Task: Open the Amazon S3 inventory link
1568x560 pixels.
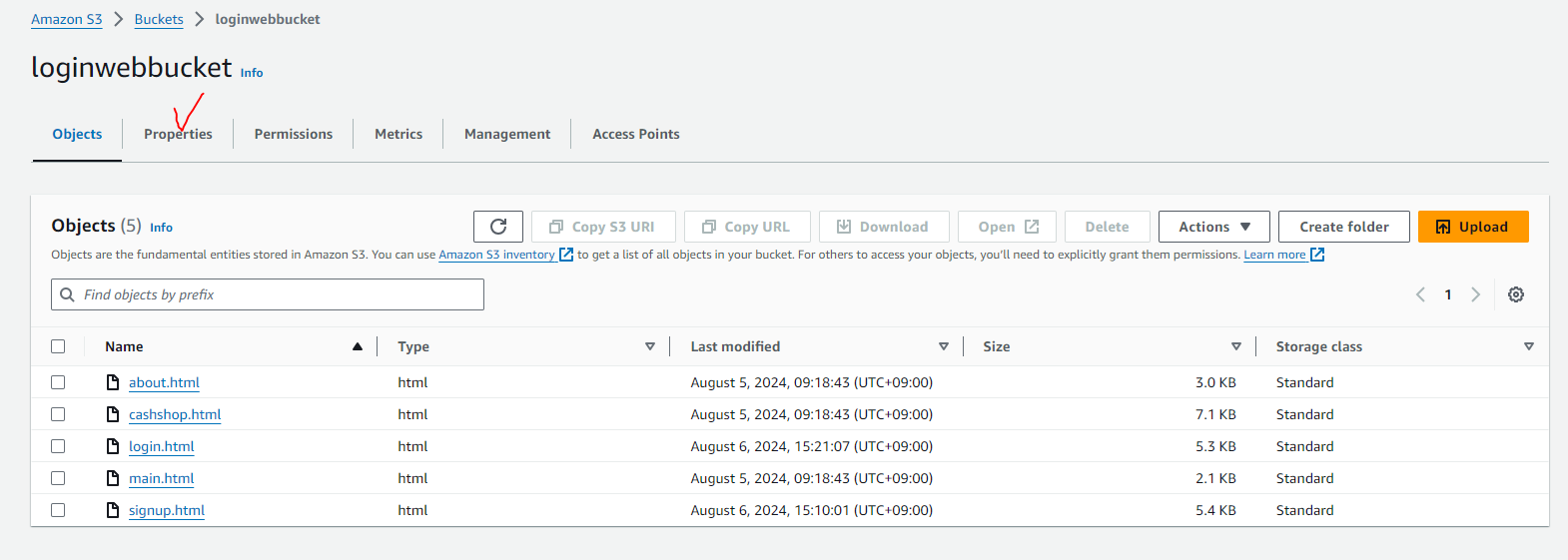Action: (496, 255)
